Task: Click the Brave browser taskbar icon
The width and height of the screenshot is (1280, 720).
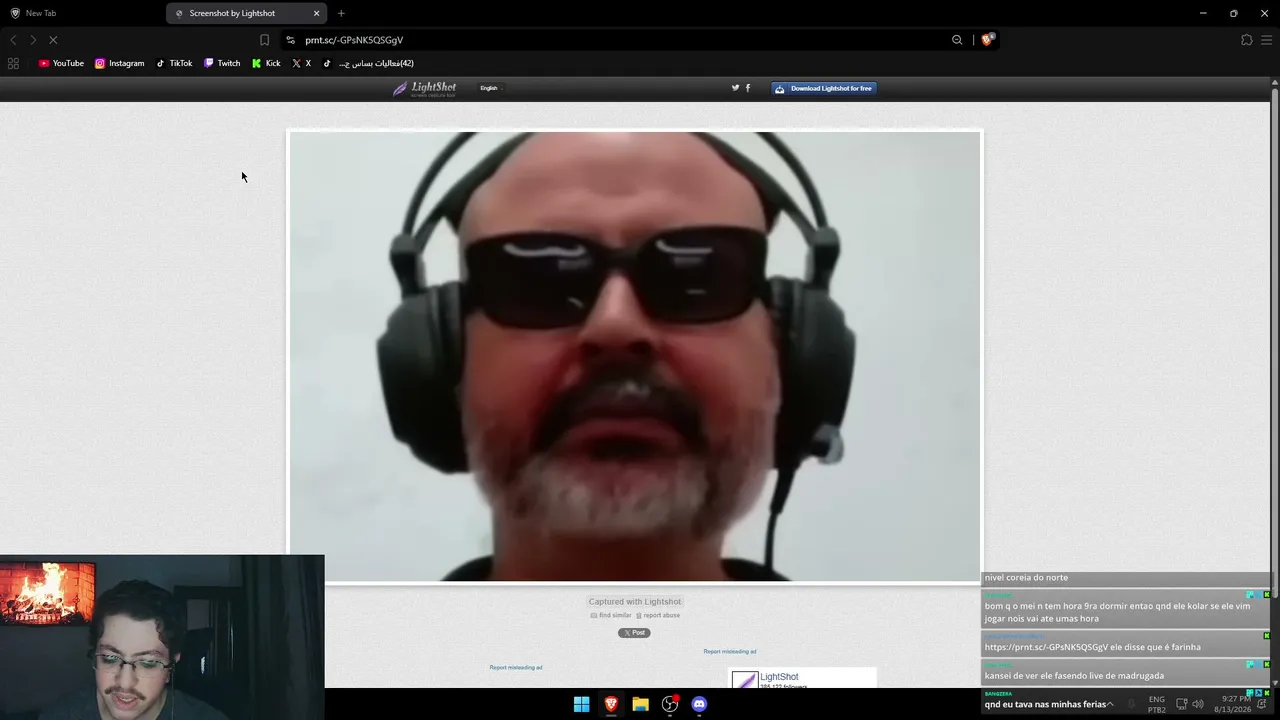Action: [x=611, y=704]
